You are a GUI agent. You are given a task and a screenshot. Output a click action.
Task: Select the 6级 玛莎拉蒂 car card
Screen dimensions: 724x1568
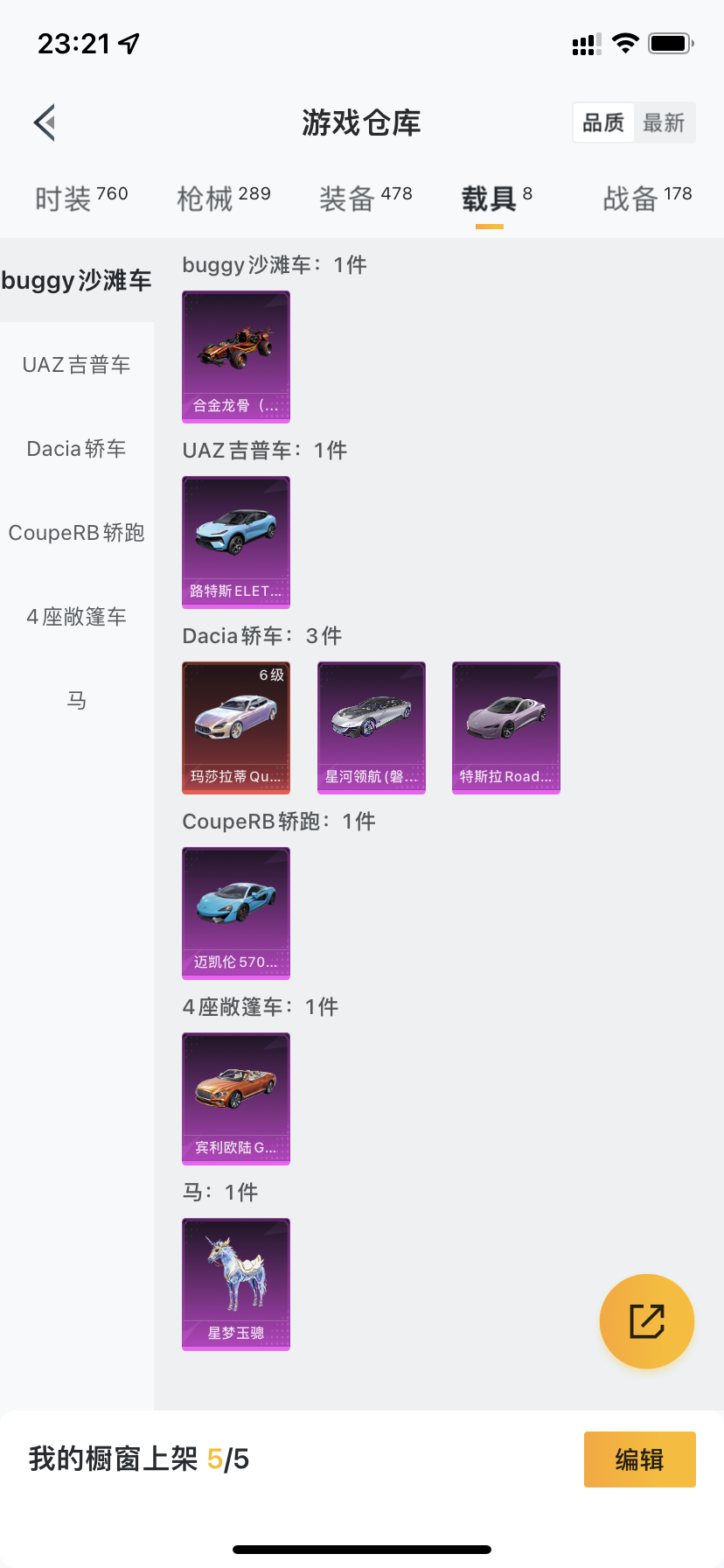pyautogui.click(x=236, y=728)
